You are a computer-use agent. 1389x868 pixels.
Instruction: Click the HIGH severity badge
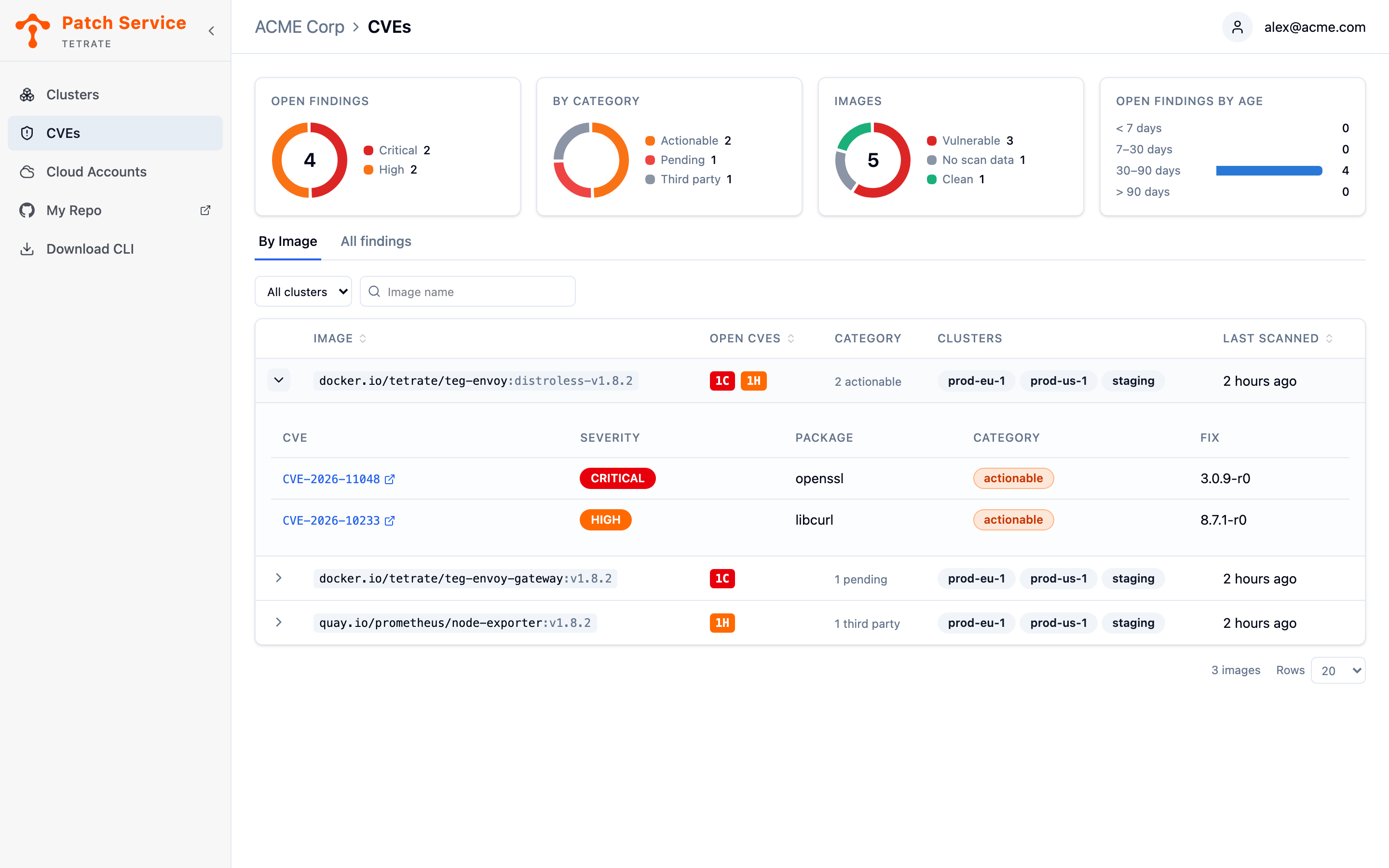[606, 519]
